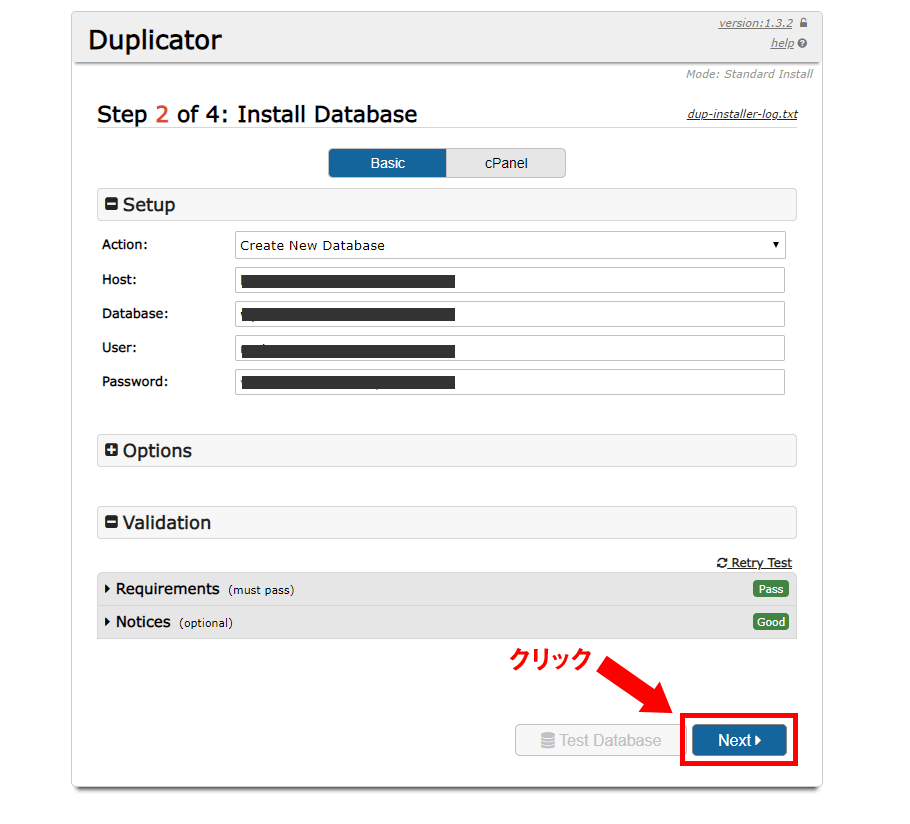Open the Action dropdown menu
The height and width of the screenshot is (824, 910).
[510, 245]
